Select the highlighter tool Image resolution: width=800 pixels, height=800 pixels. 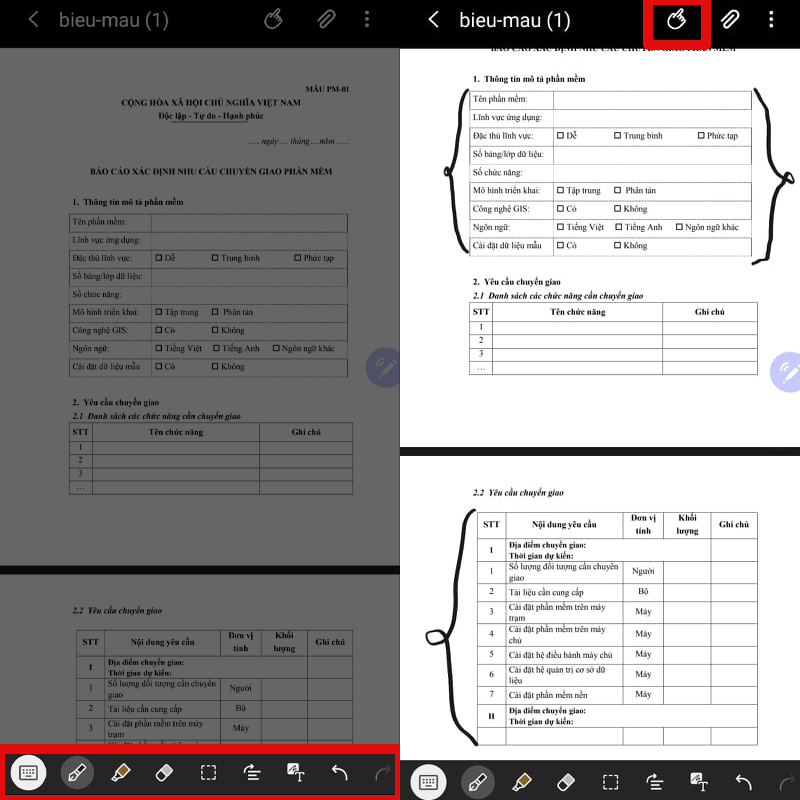[120, 772]
